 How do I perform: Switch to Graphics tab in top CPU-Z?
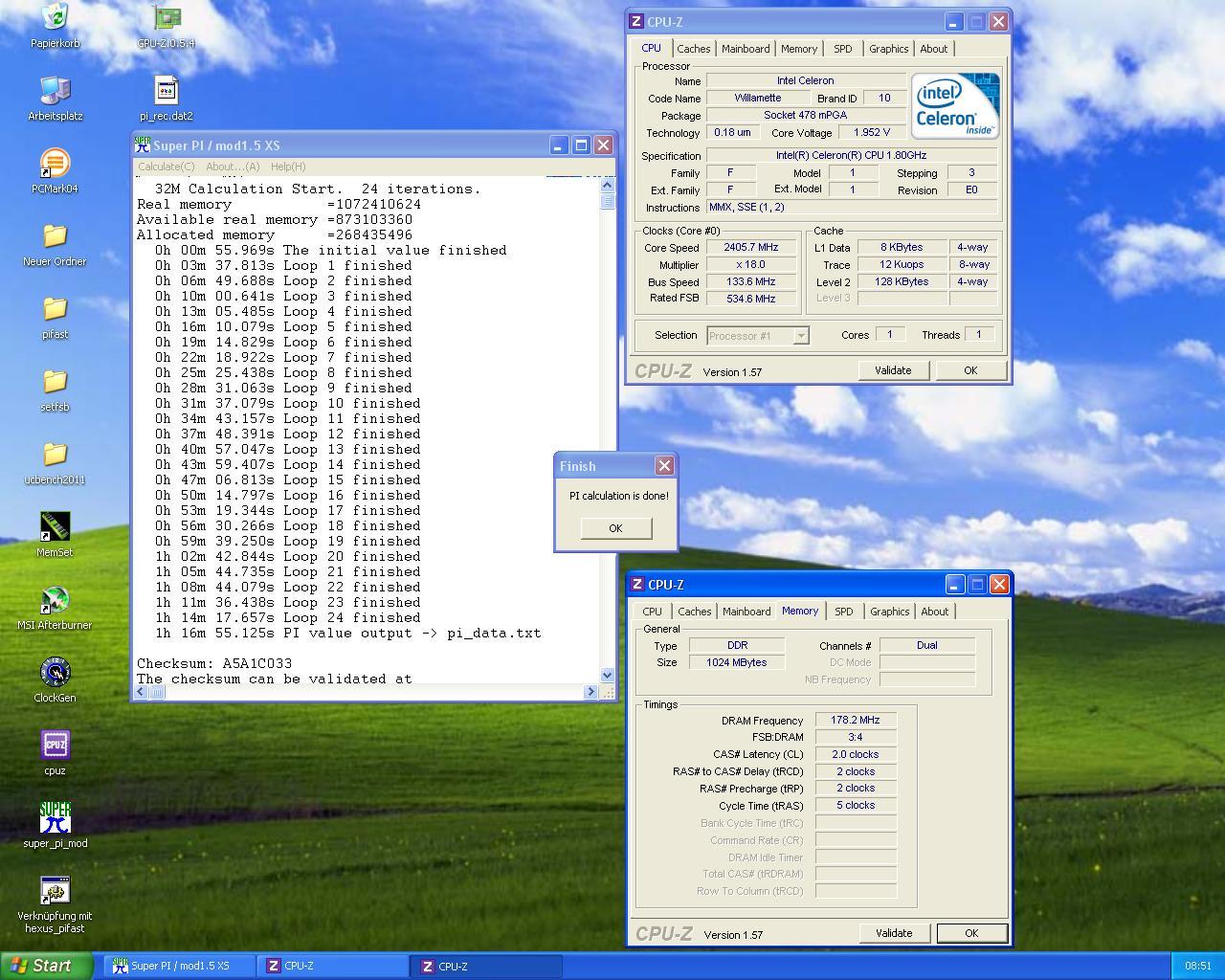tap(889, 49)
